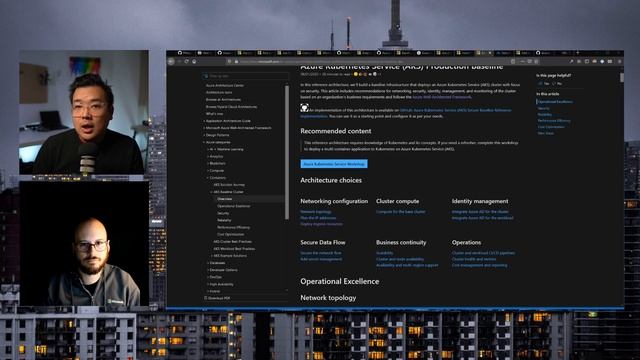
Task: Collapse AKS Baseline Cluster node
Action: click(x=211, y=192)
